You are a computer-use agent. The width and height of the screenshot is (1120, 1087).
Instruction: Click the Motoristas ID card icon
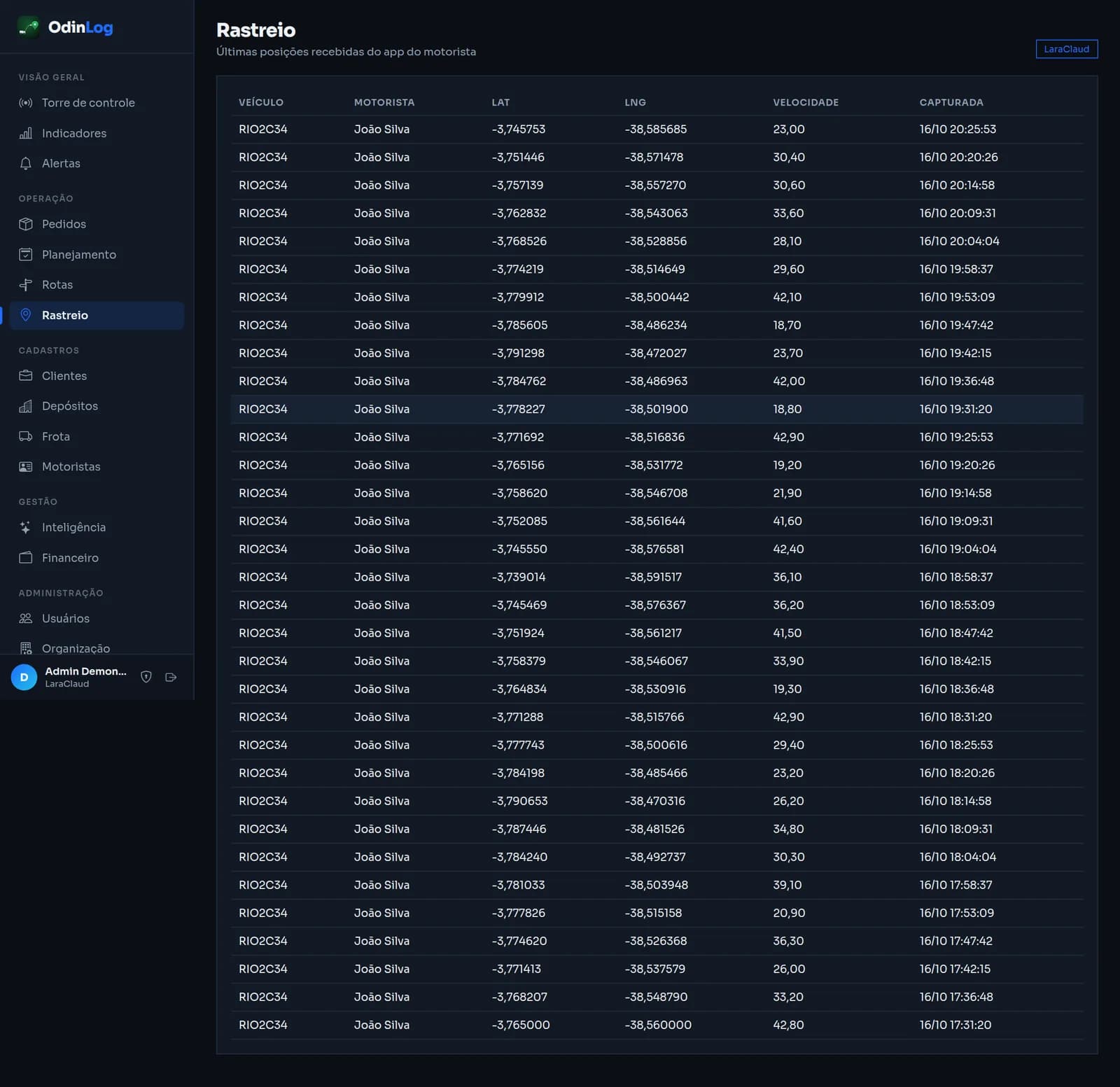(x=26, y=467)
